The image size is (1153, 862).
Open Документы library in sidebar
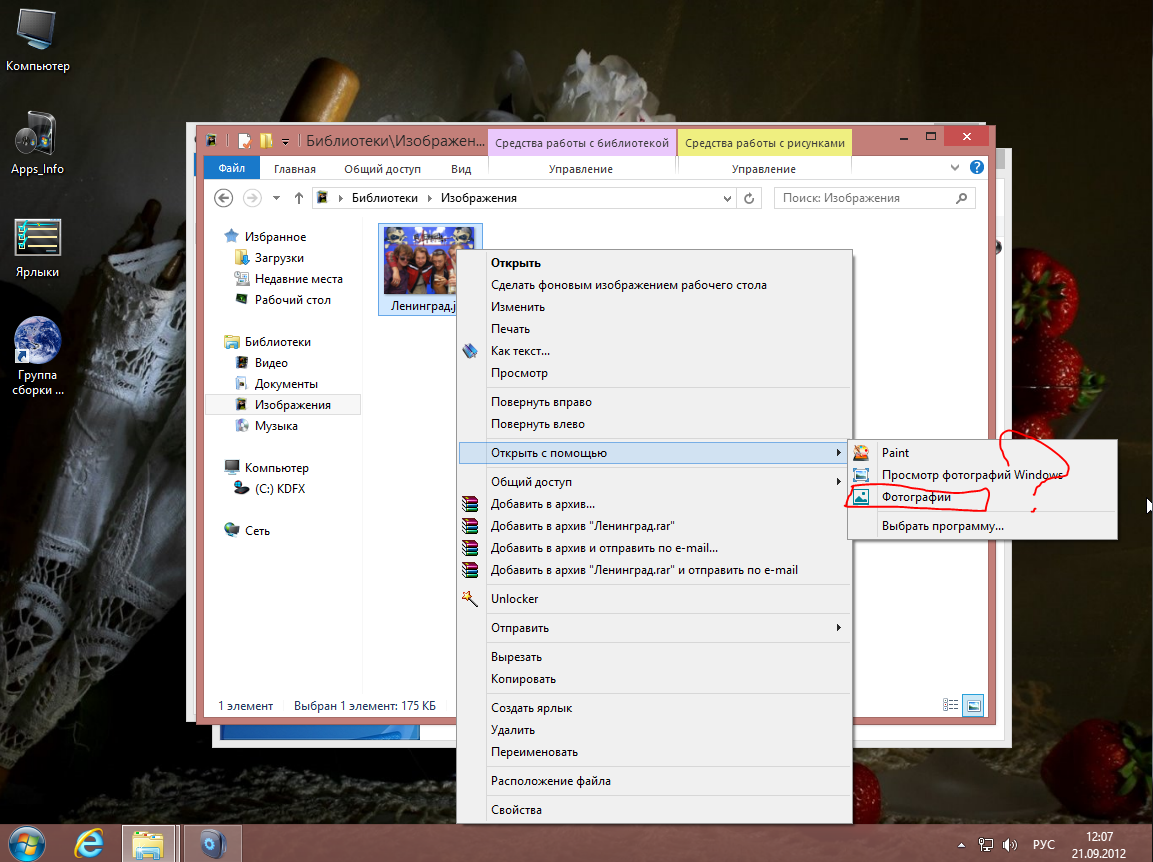pos(286,384)
